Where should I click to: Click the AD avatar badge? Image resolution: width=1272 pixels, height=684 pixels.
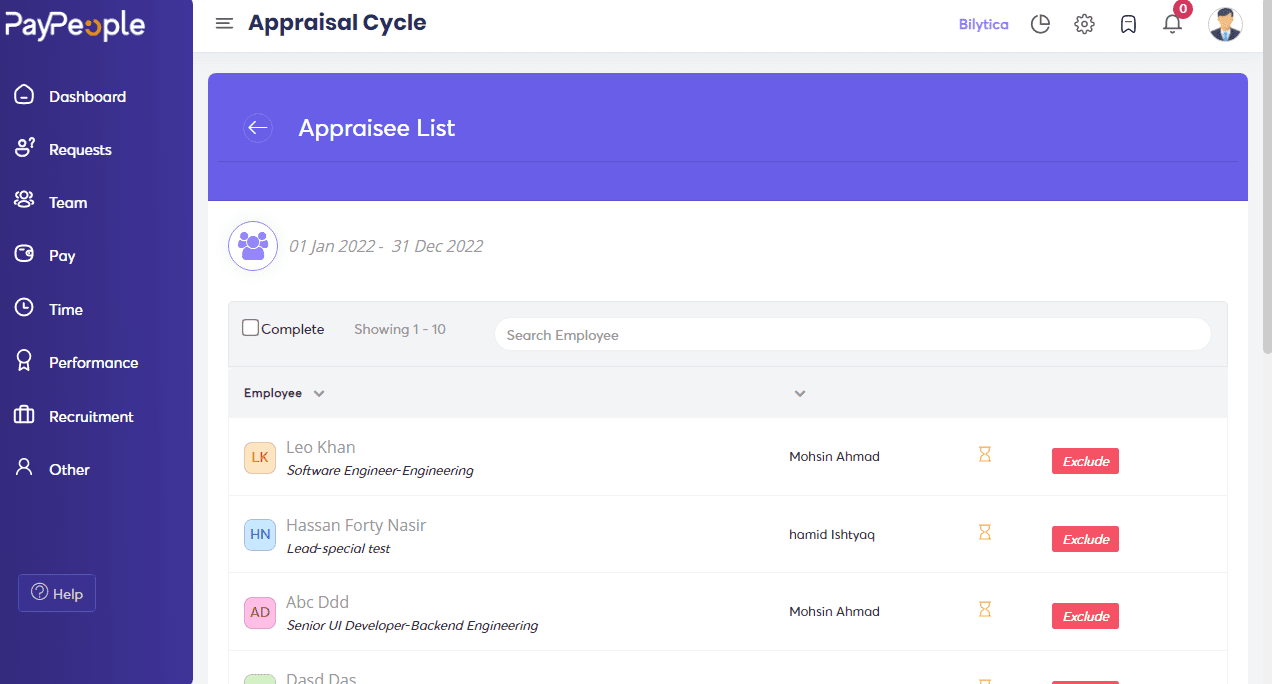click(x=260, y=612)
